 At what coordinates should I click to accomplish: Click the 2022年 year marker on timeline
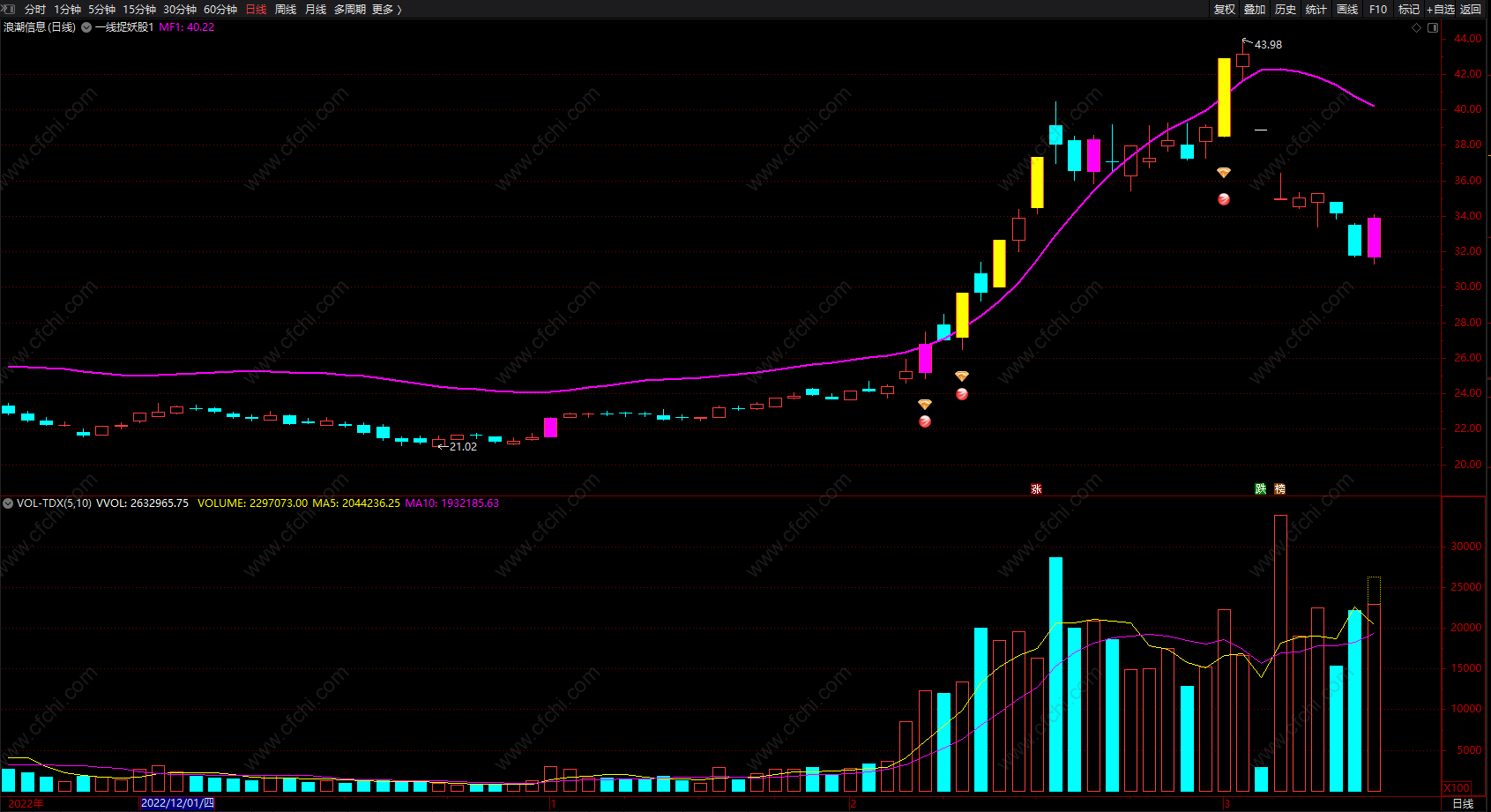[x=26, y=803]
